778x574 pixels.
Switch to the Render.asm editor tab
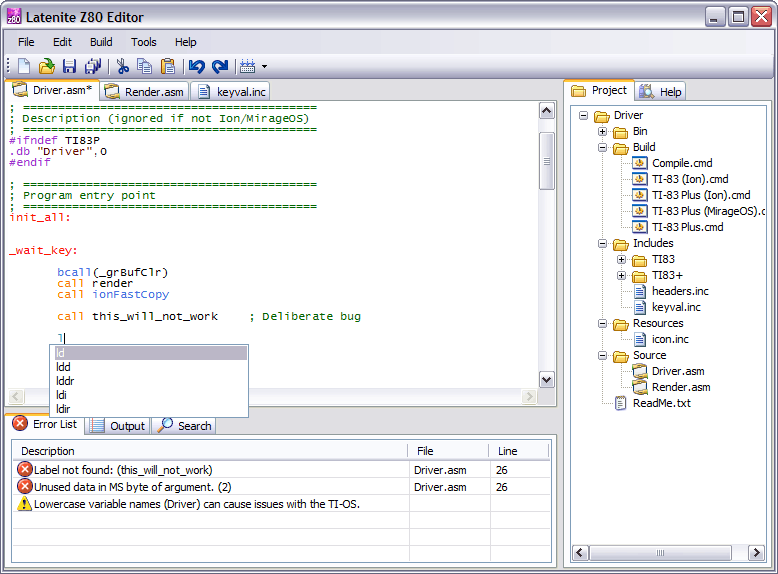(144, 92)
